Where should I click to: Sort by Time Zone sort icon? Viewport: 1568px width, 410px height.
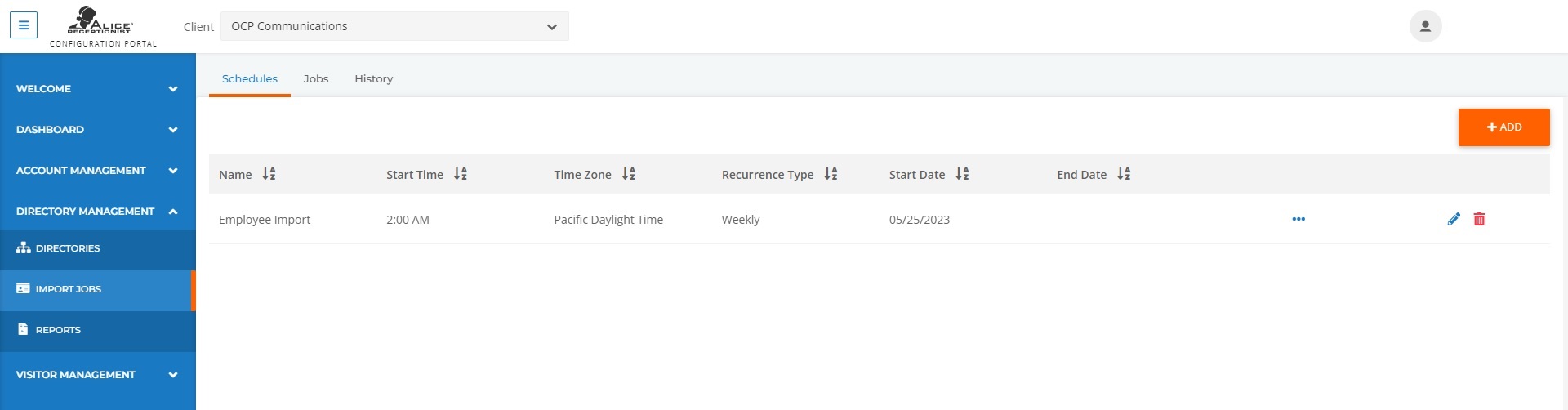click(629, 174)
